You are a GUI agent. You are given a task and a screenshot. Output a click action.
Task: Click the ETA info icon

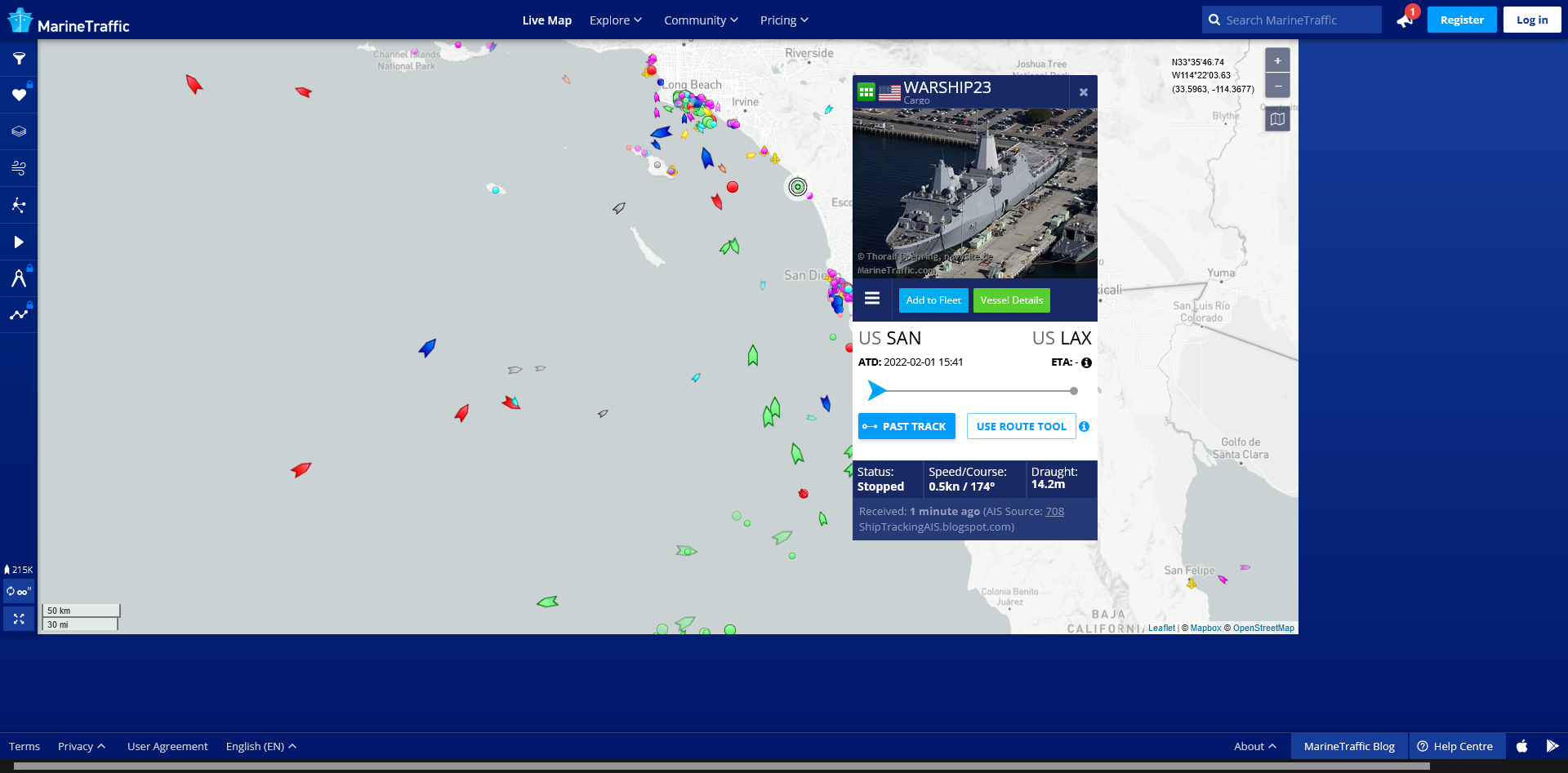coord(1086,362)
